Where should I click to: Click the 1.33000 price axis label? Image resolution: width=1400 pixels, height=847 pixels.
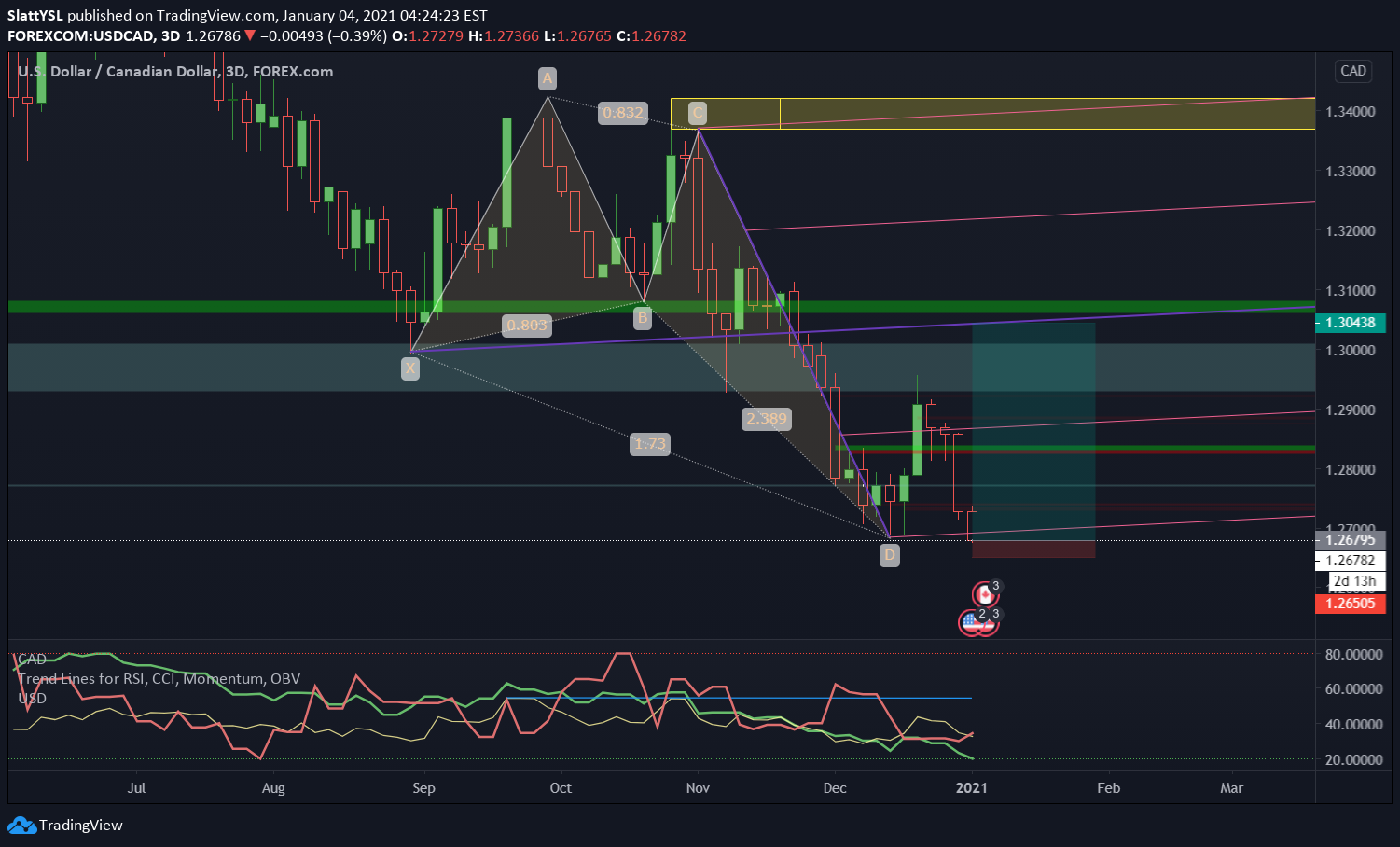(x=1351, y=171)
